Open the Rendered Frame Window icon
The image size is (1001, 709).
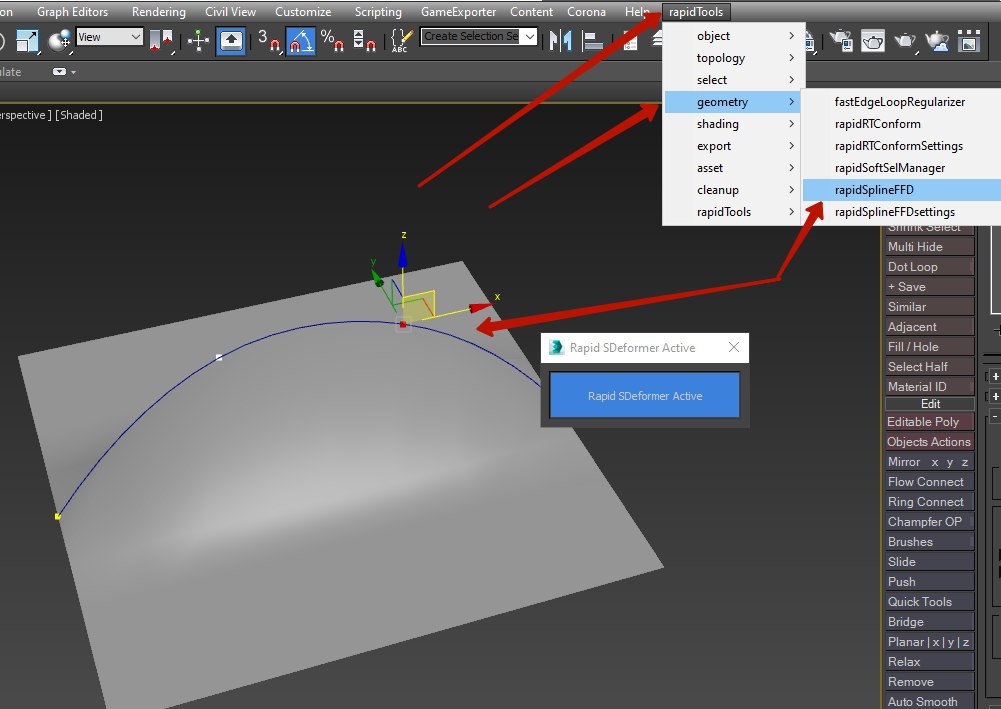coord(873,41)
